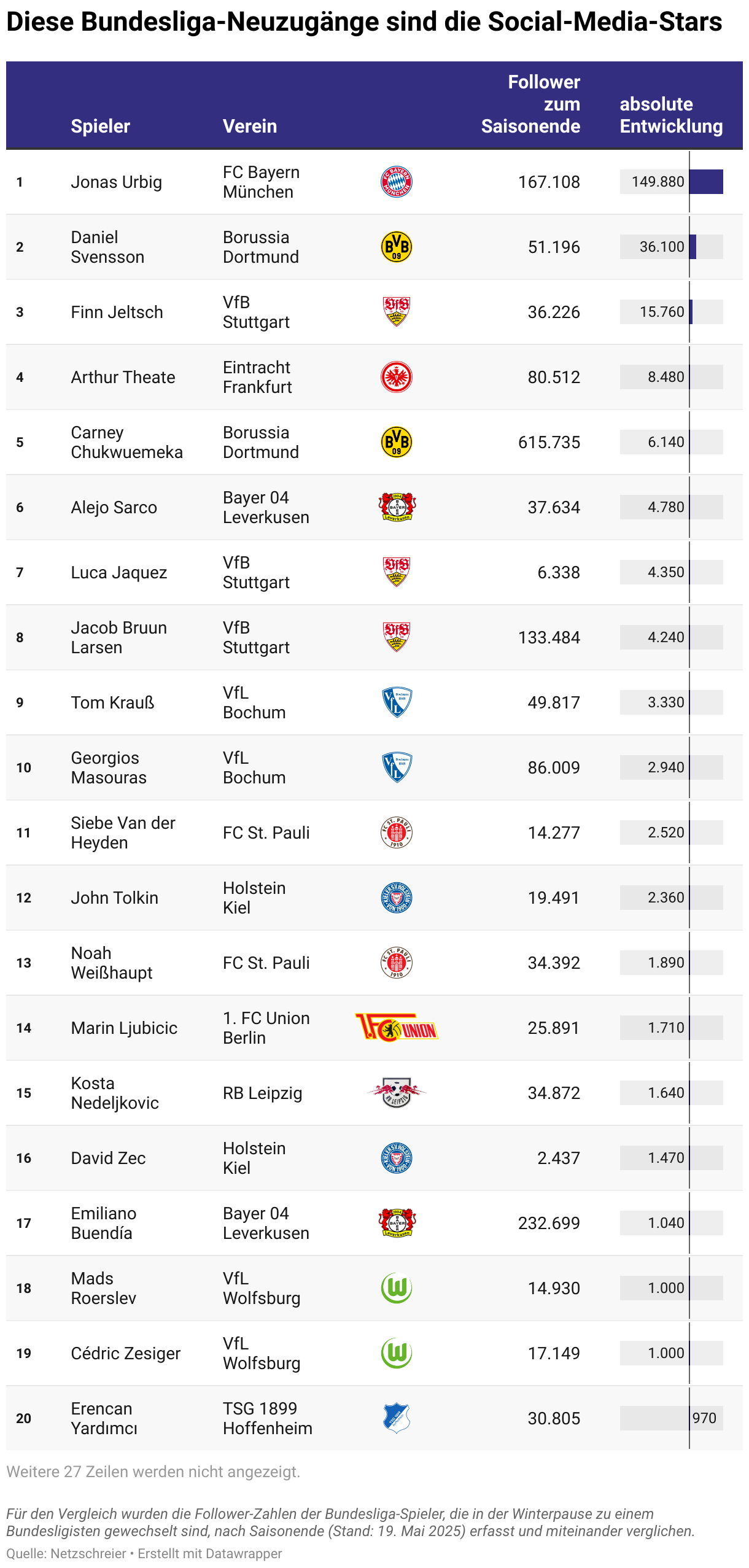
Task: Click the TSG 1899 Hoffenheim crest
Action: pyautogui.click(x=397, y=1419)
